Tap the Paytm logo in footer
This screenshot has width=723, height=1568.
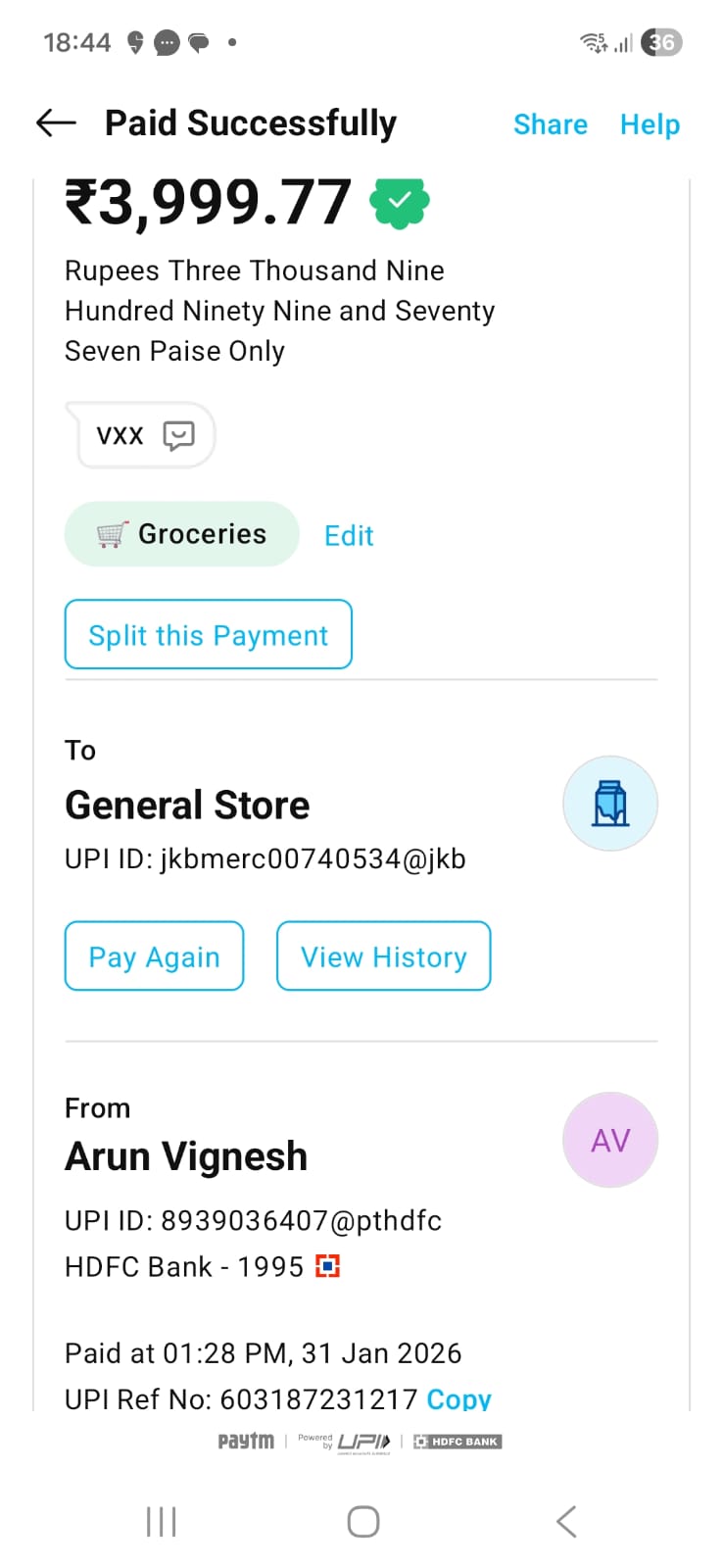pos(246,1441)
